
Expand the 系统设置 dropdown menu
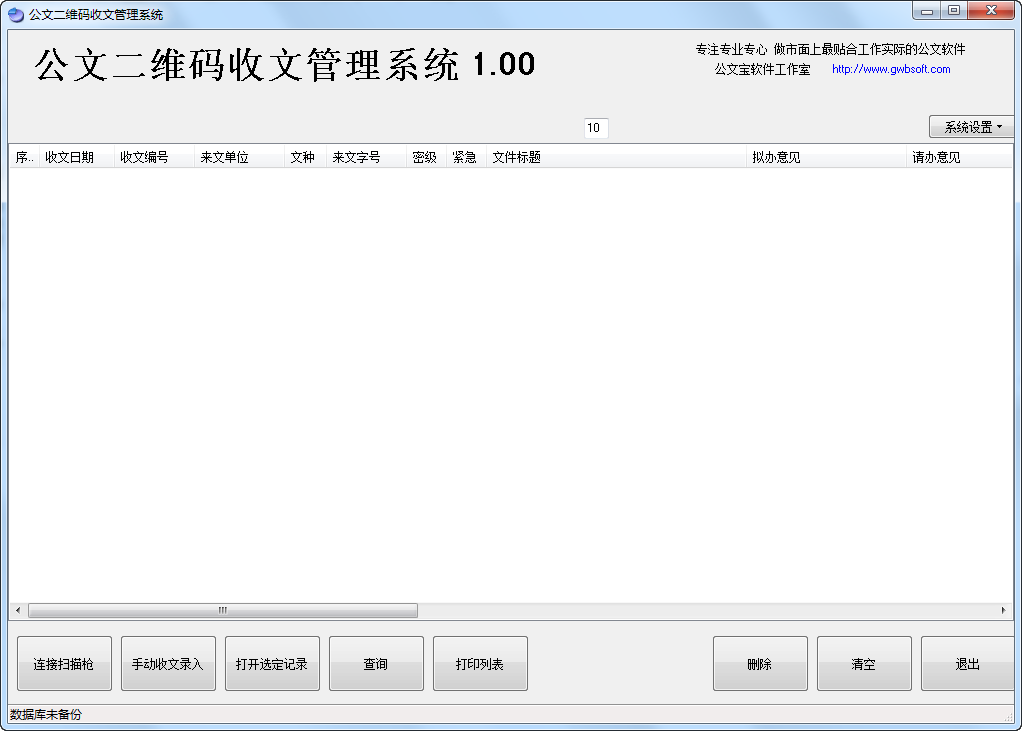click(x=971, y=126)
